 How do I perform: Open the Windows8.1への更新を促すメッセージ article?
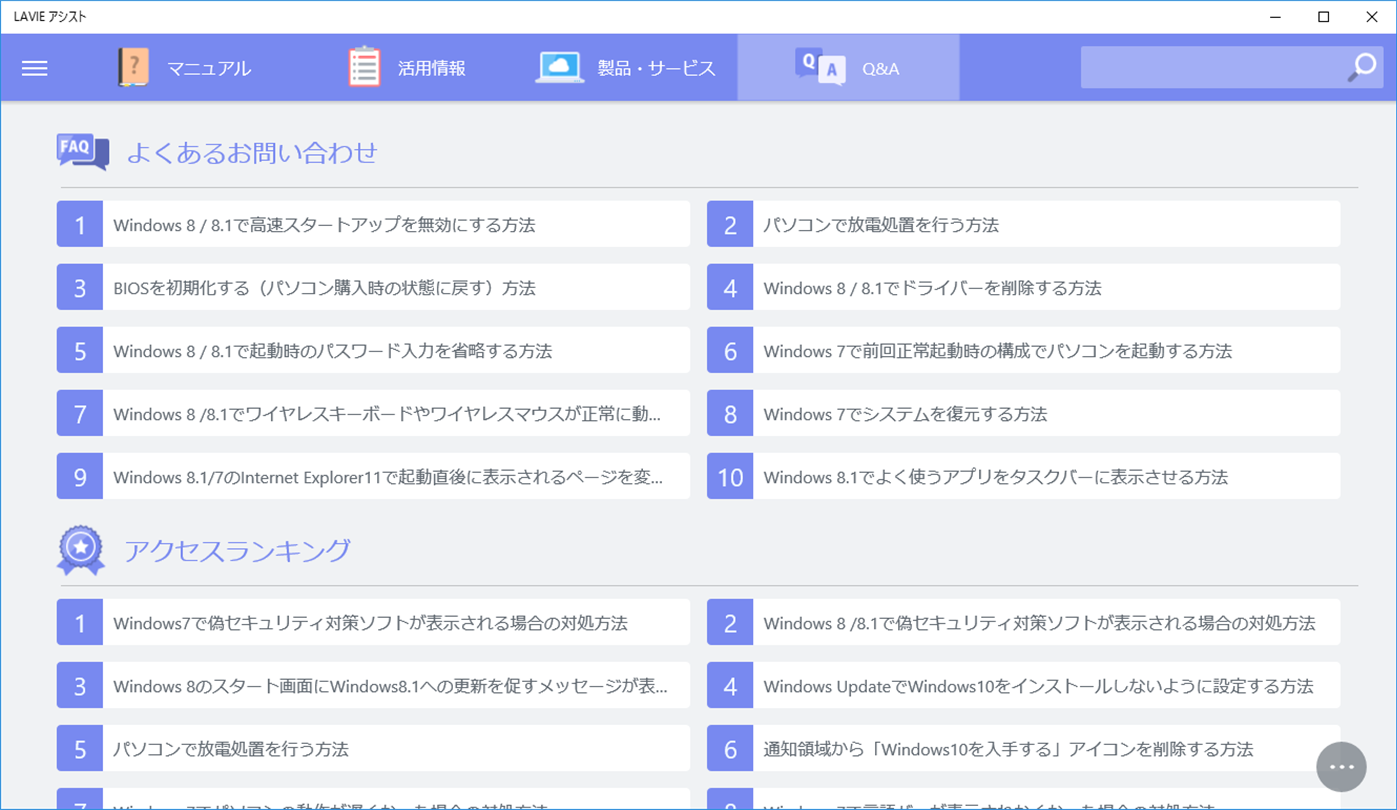click(373, 685)
